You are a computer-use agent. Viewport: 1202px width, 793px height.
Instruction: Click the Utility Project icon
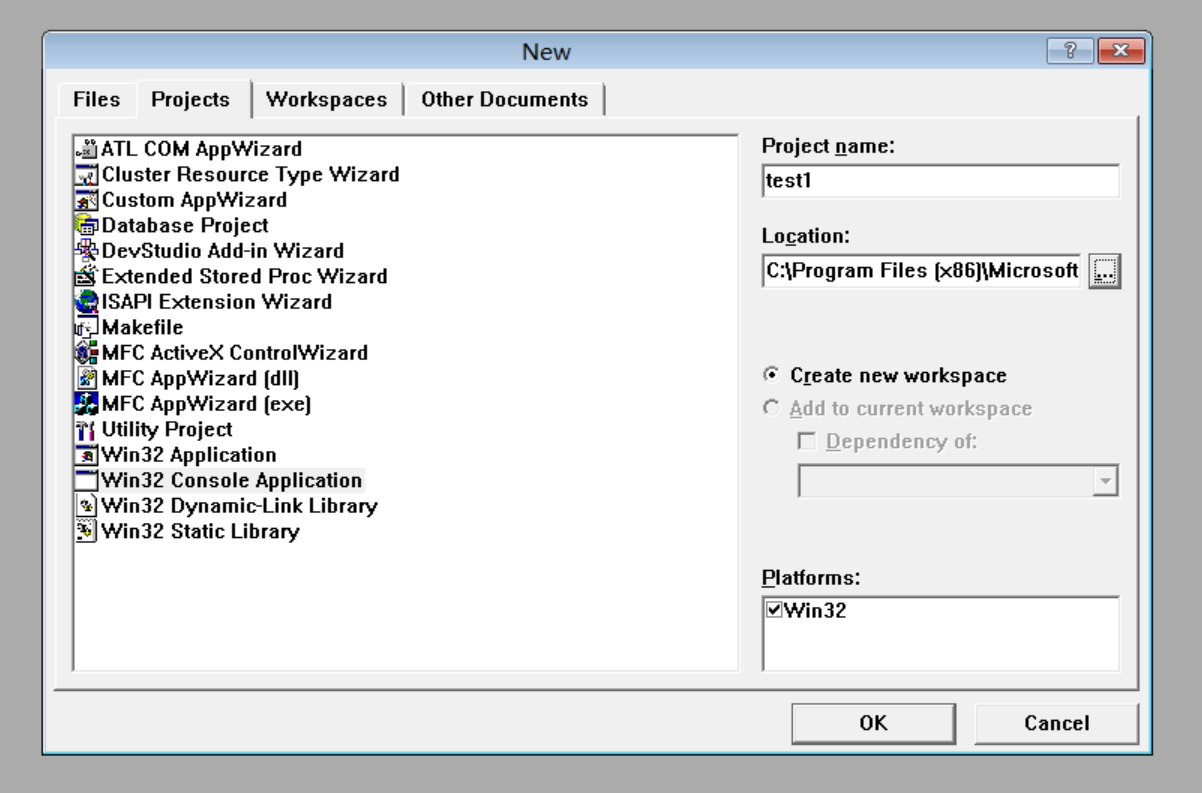click(x=87, y=430)
